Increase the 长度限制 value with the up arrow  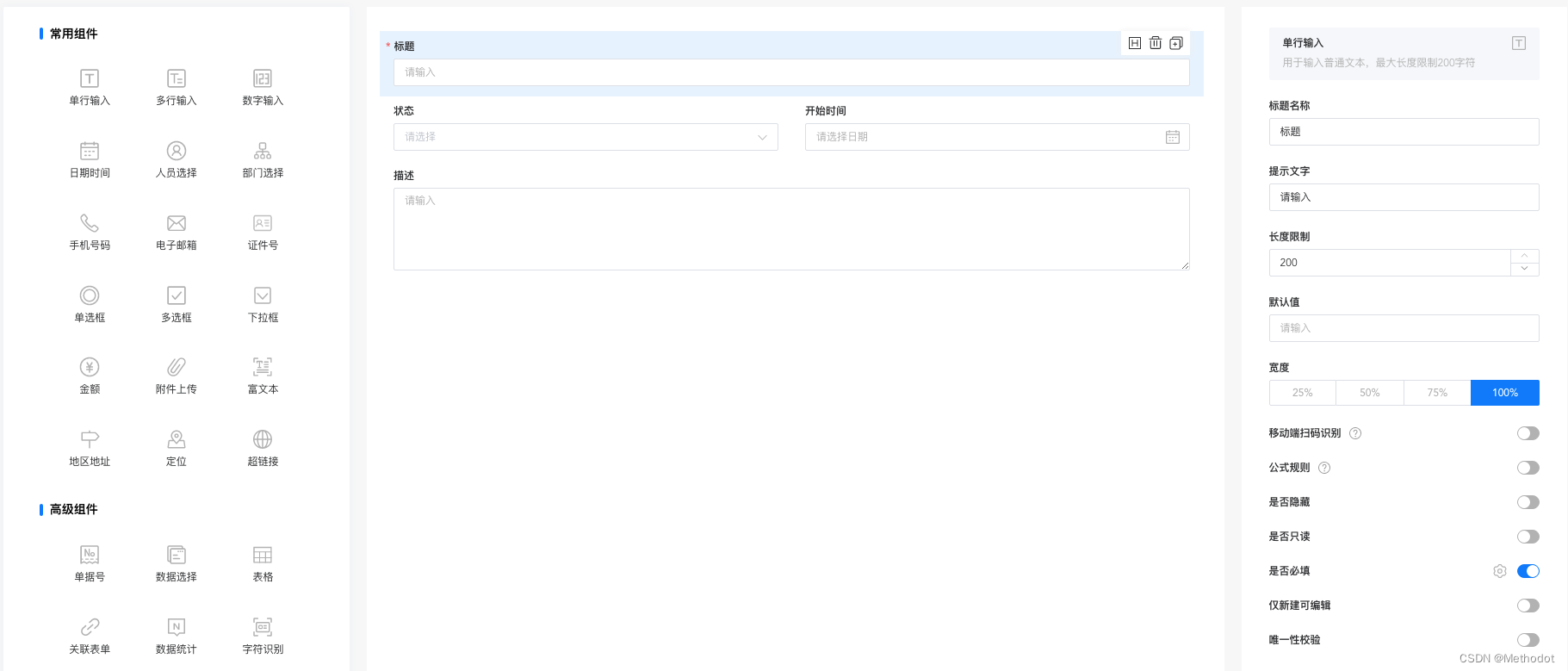point(1525,256)
